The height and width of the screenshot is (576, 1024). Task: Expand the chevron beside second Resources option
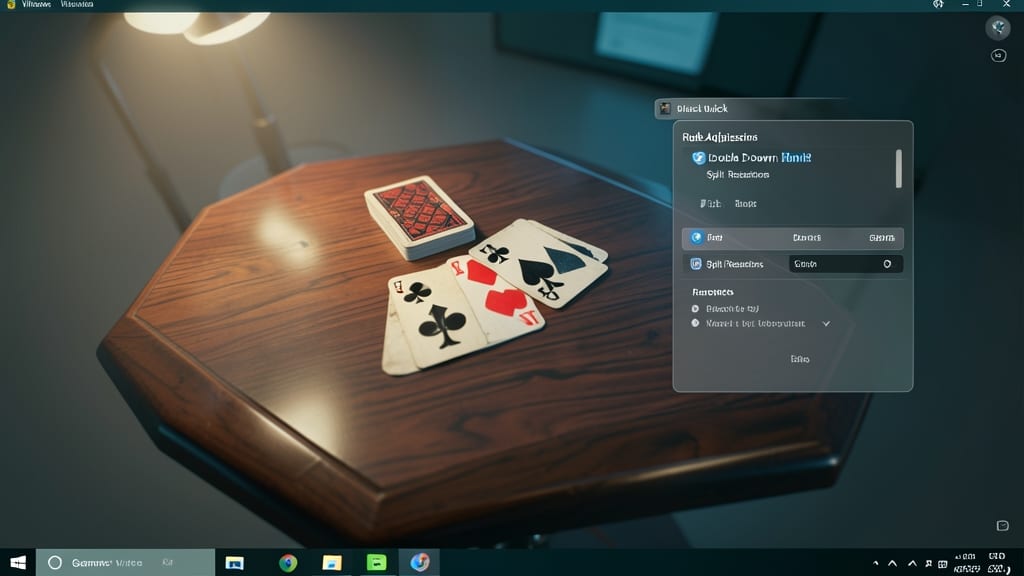[x=826, y=323]
